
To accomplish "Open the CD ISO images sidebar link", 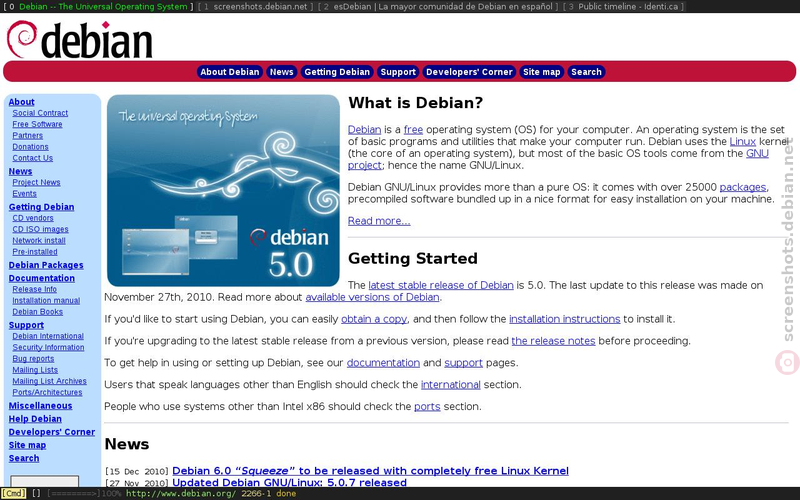I will [40, 230].
